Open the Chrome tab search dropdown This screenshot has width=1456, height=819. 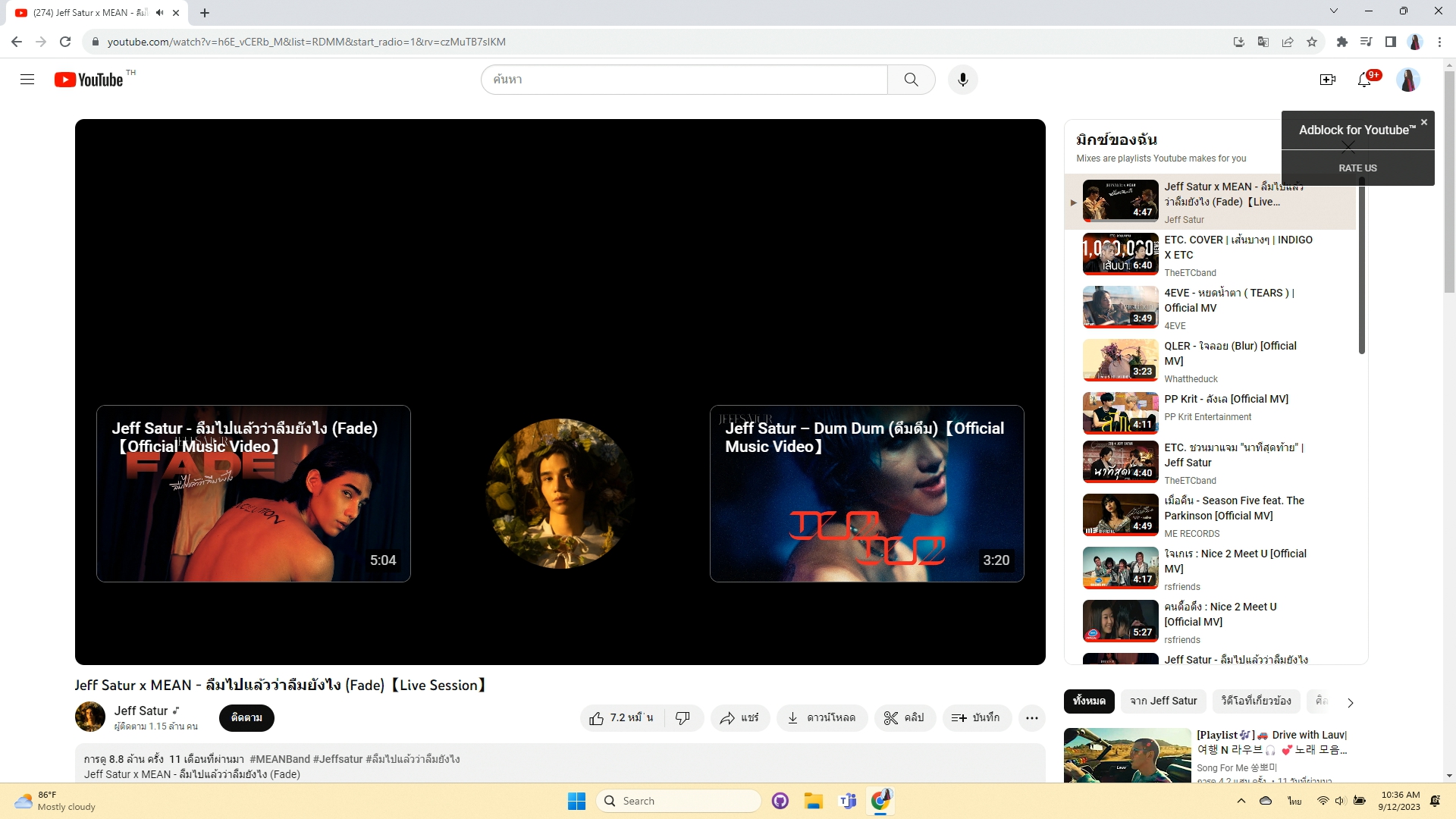coord(1334,11)
